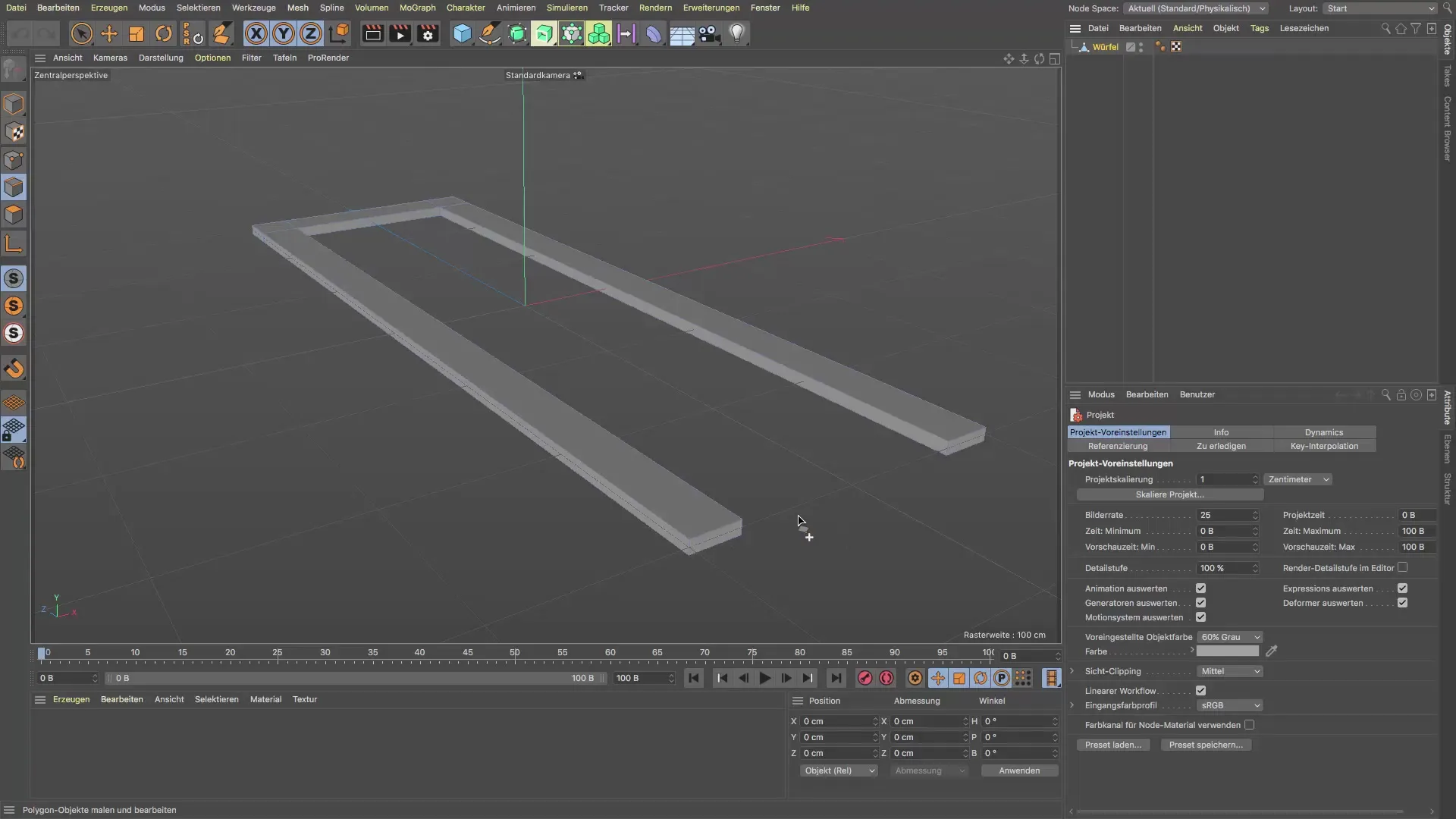
Task: Open the deformer tools icon
Action: pos(654,33)
